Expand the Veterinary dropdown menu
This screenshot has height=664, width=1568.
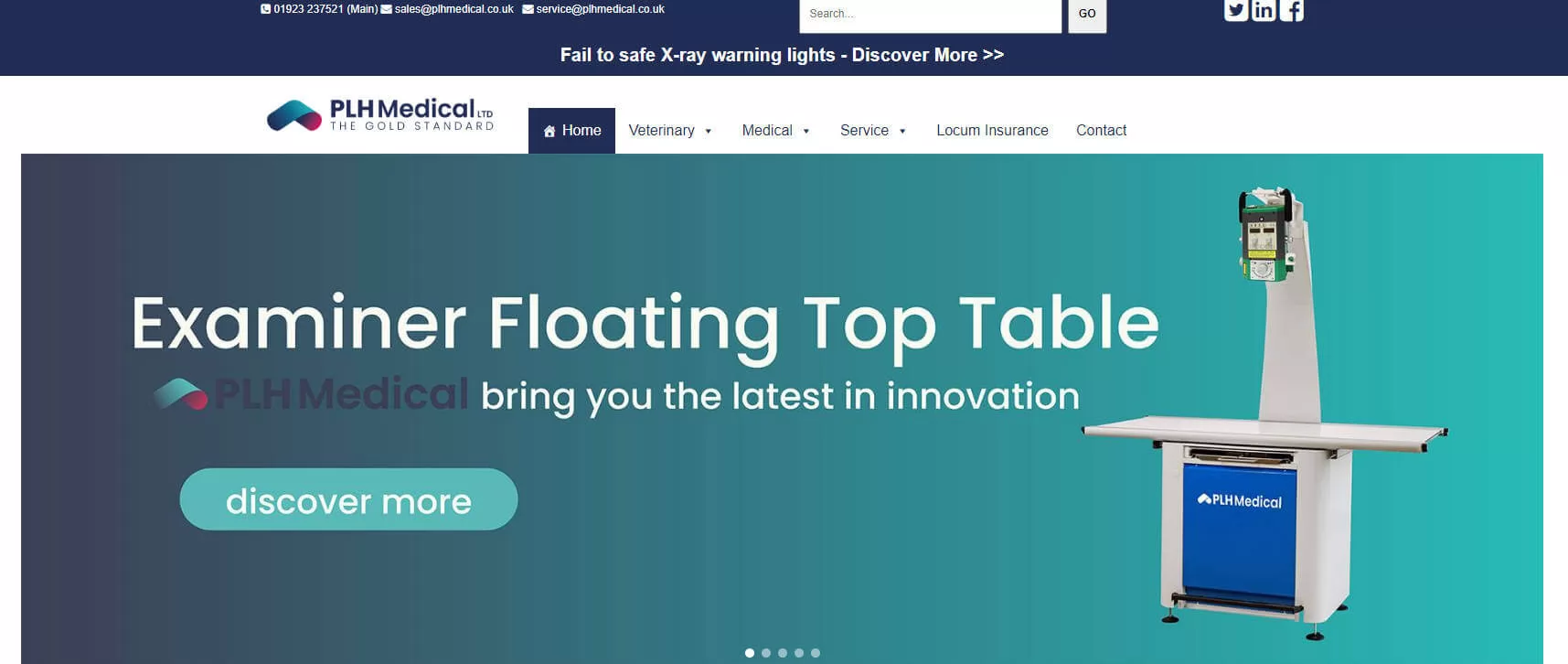669,131
